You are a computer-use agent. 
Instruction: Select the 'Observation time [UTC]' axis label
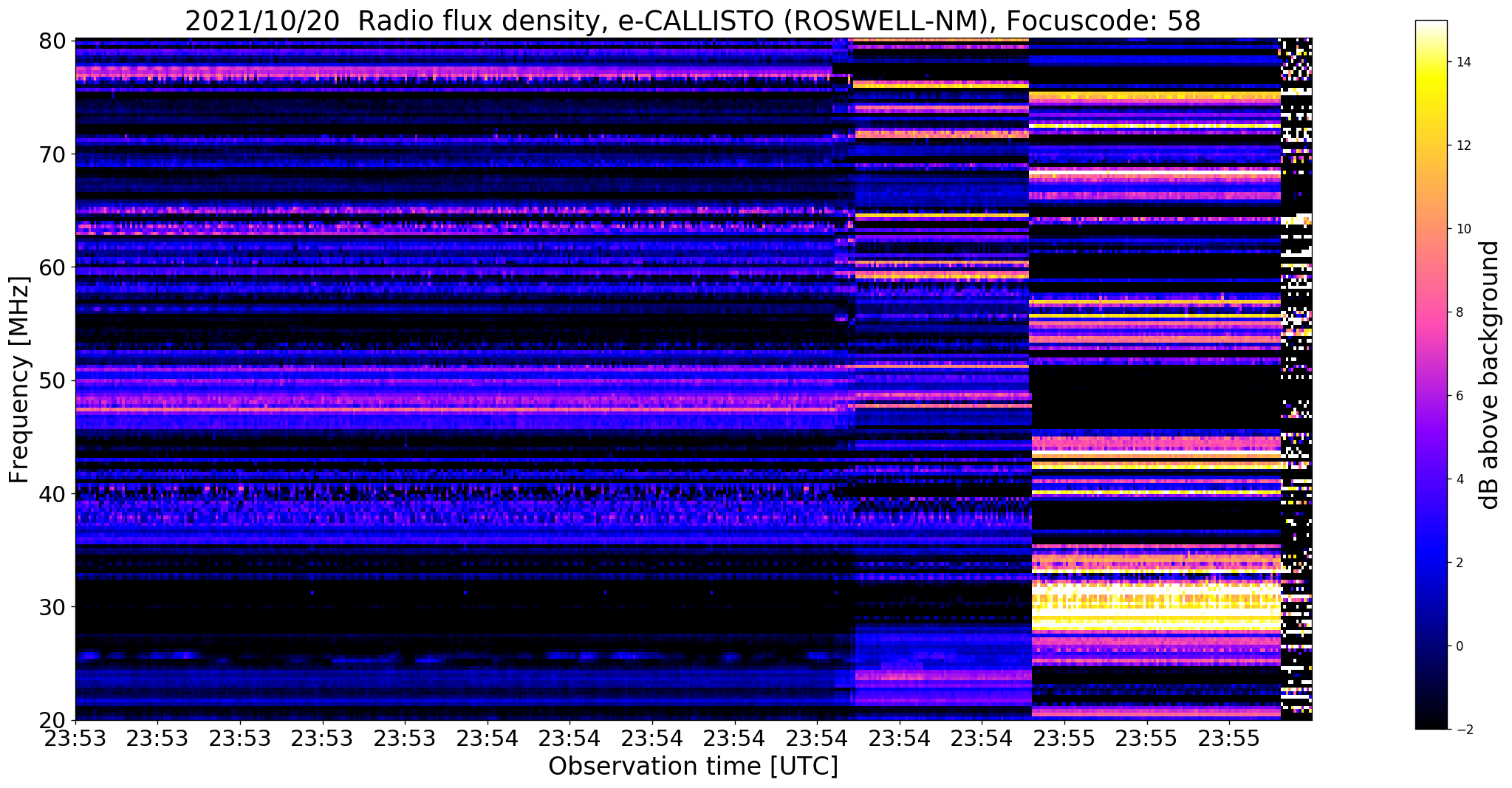(693, 767)
